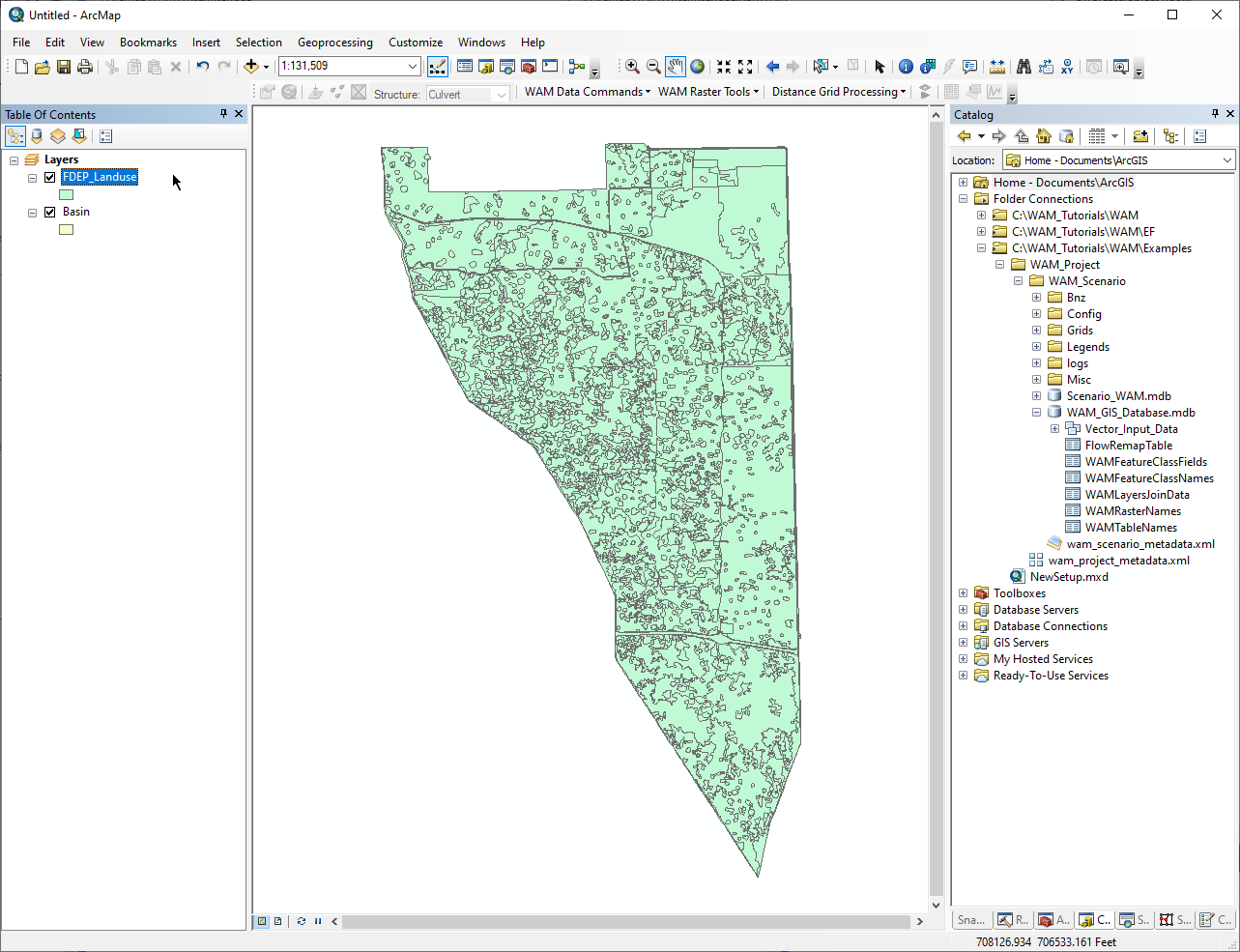Expand the Vector_Input_Data node
Image resolution: width=1240 pixels, height=952 pixels.
point(1054,429)
